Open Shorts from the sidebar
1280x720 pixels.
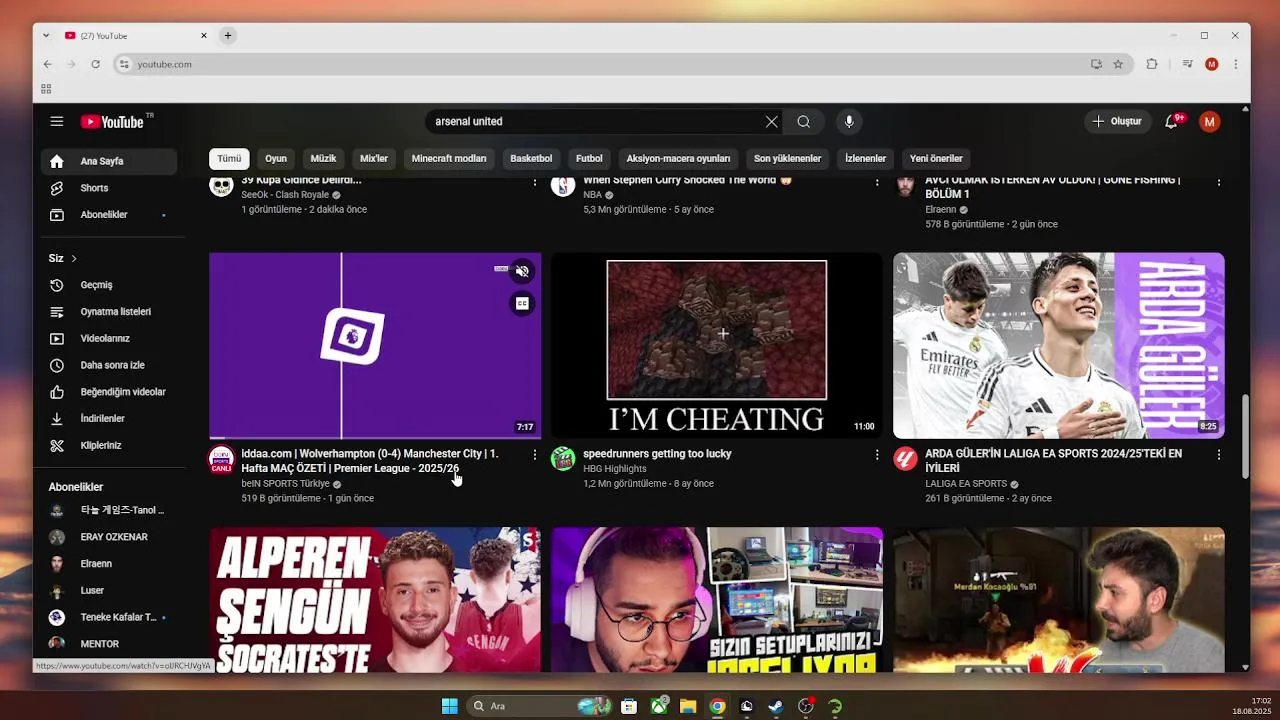coord(109,188)
